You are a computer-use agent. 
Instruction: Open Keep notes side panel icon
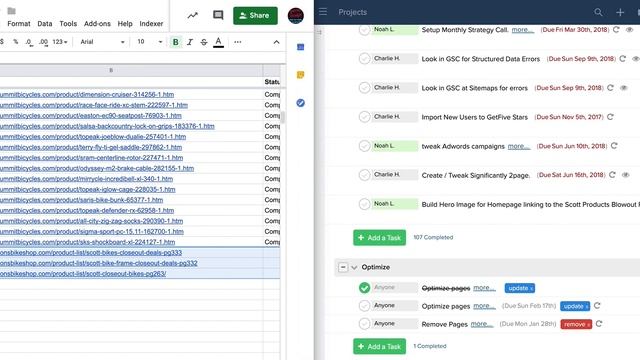(x=300, y=75)
